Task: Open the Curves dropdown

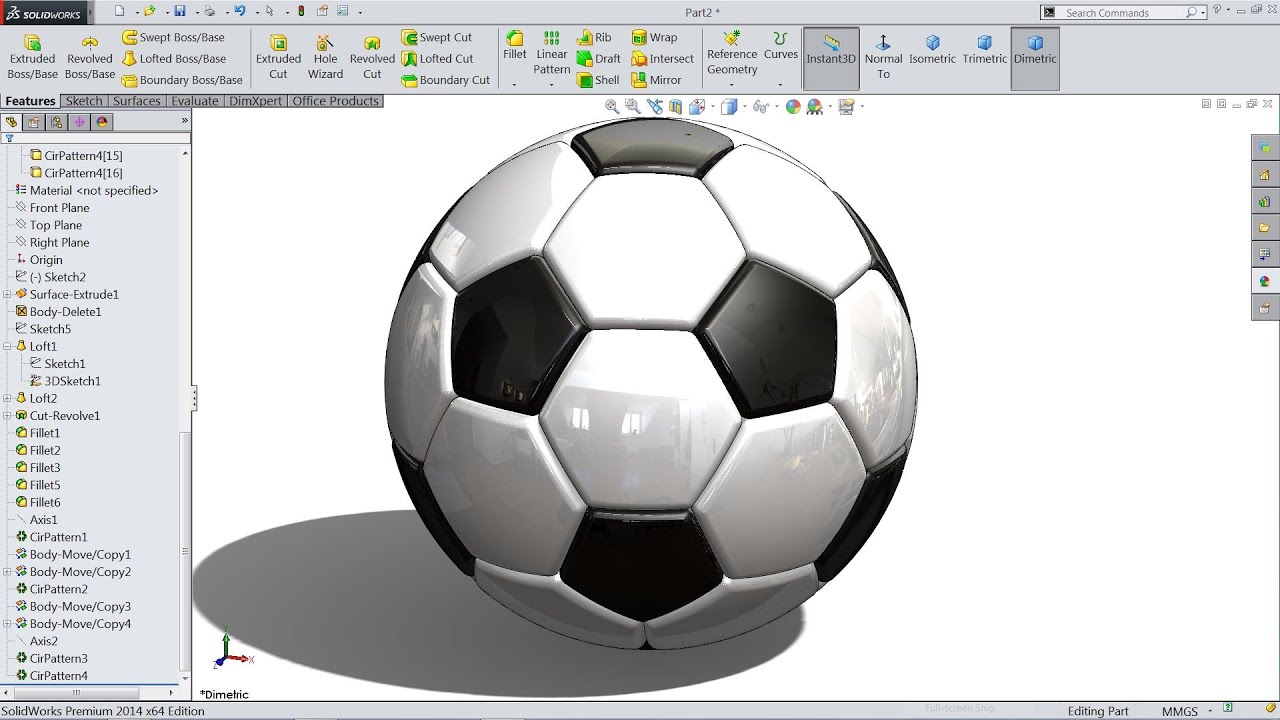Action: (x=780, y=84)
